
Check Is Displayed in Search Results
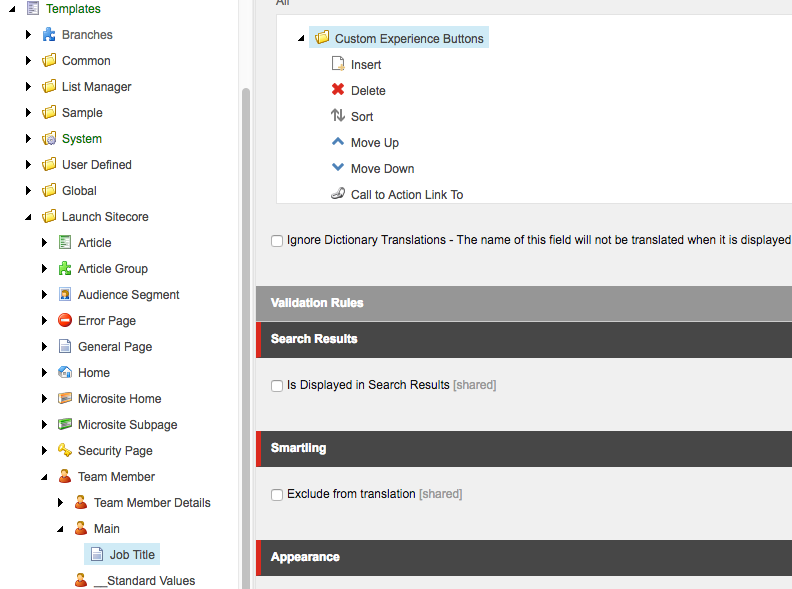pos(277,386)
